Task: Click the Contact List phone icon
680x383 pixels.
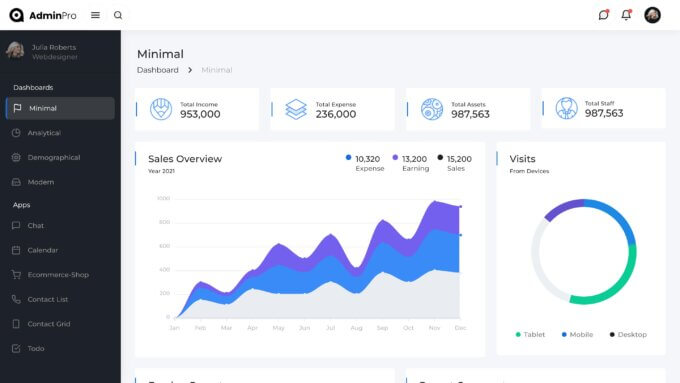Action: coord(16,299)
